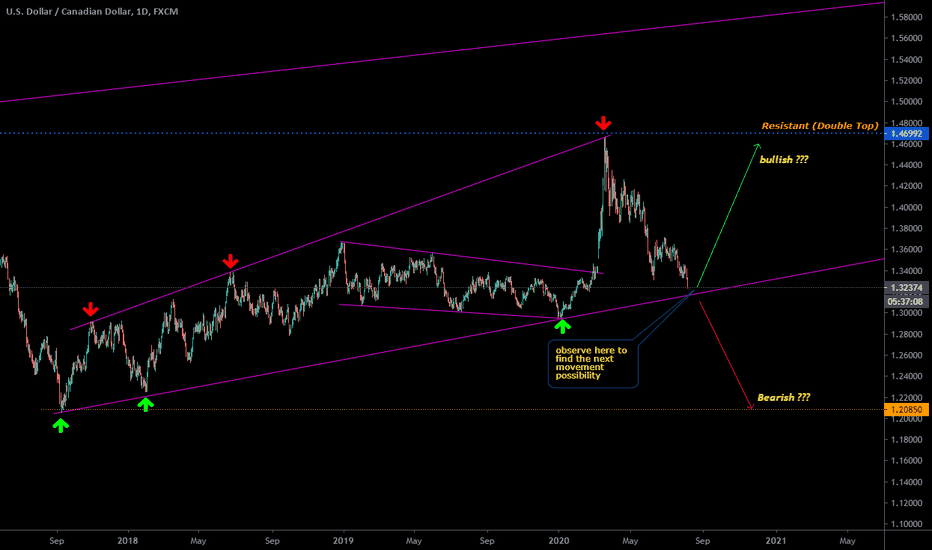This screenshot has height=550, width=932.
Task: Click the 2020 label on the time axis
Action: coord(559,540)
